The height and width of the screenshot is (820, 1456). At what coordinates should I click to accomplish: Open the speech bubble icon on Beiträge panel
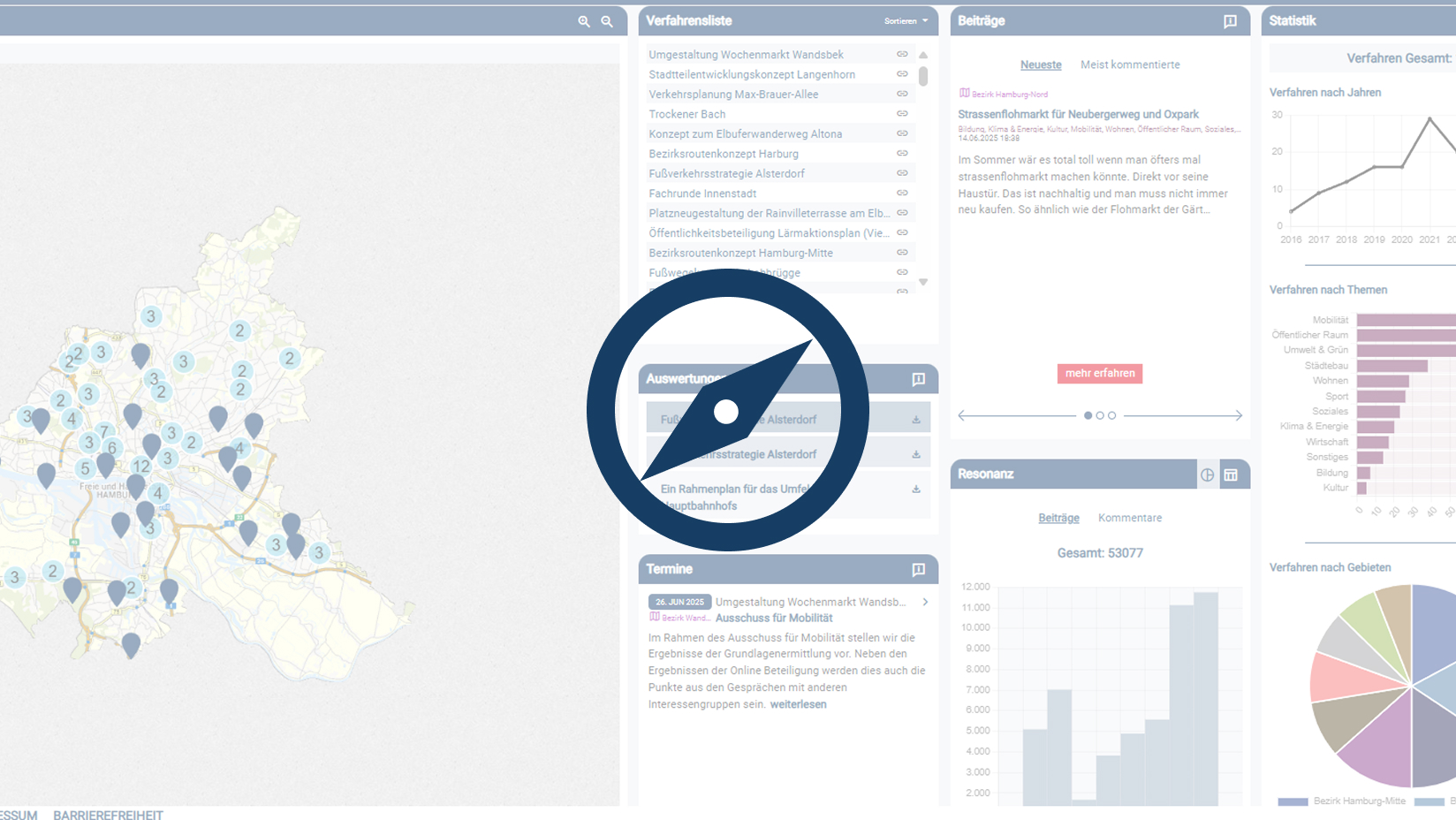1230,22
